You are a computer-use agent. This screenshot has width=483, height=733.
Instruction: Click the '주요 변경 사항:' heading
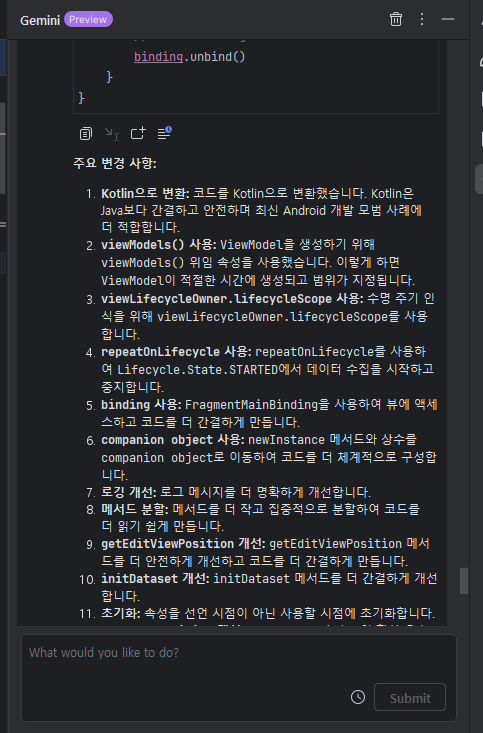point(115,163)
